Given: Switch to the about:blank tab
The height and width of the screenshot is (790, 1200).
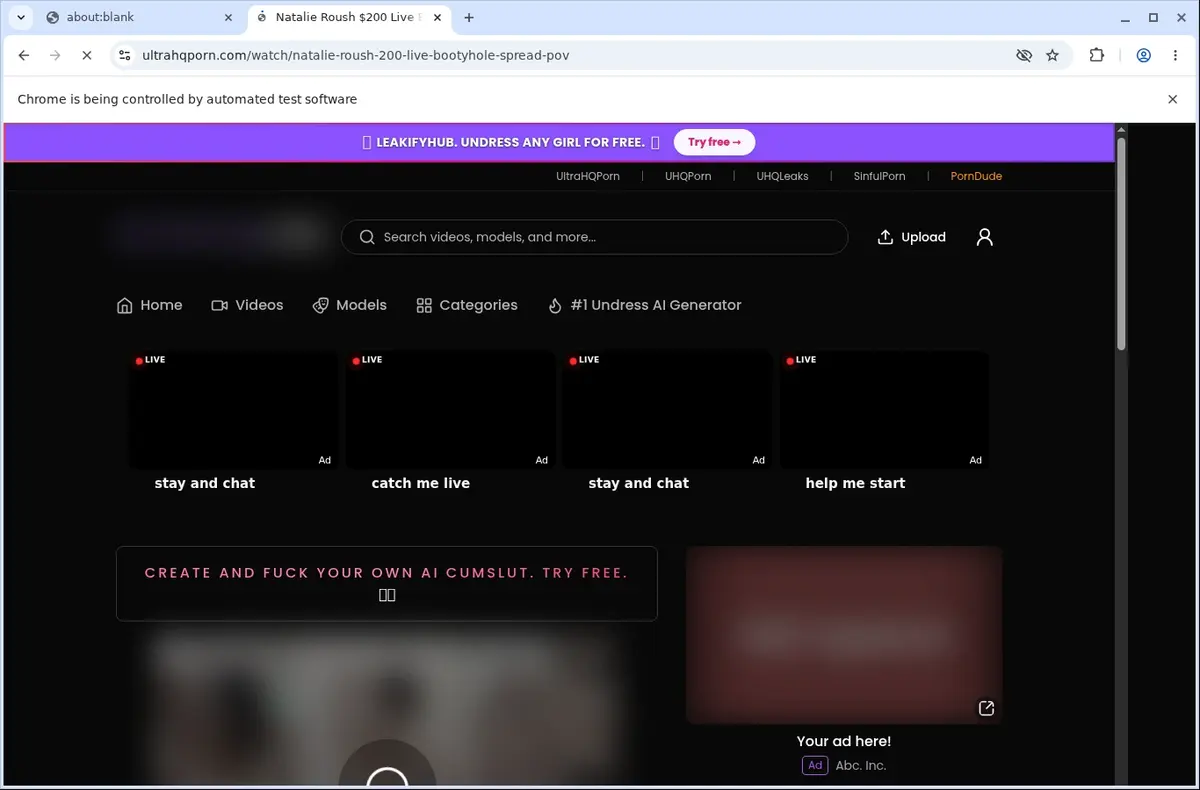Looking at the screenshot, I should [x=138, y=17].
